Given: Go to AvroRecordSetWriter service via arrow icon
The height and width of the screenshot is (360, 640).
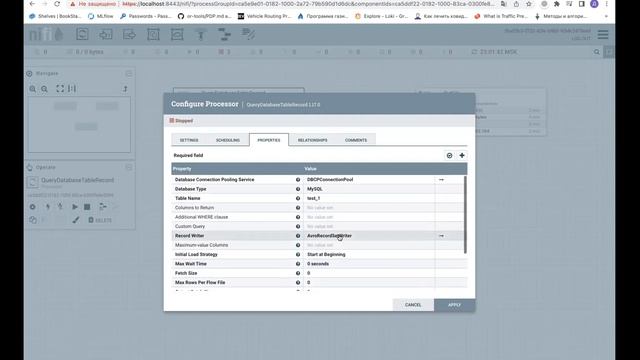Looking at the screenshot, I should [441, 236].
